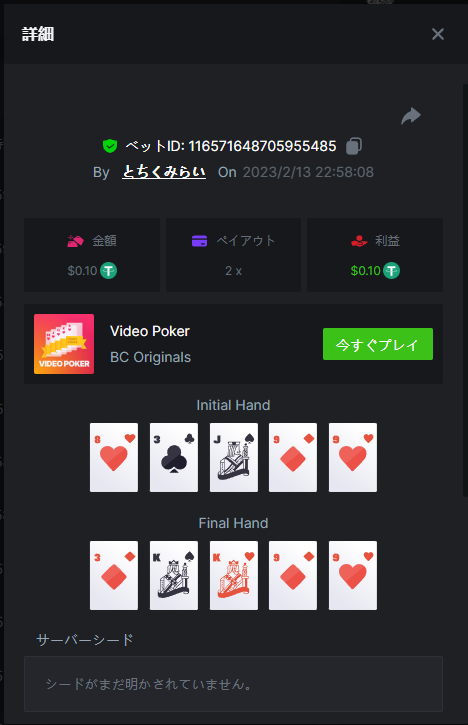
Task: Click the Video Poker title text
Action: [150, 331]
